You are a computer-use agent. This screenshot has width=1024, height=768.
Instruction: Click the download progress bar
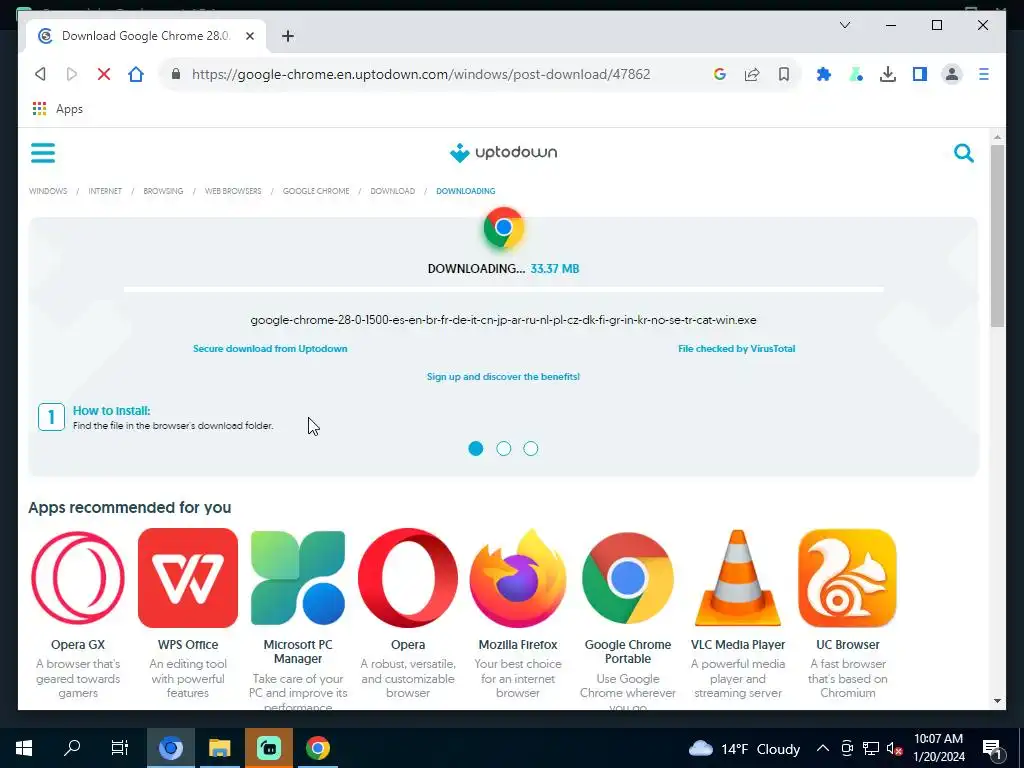pyautogui.click(x=504, y=289)
